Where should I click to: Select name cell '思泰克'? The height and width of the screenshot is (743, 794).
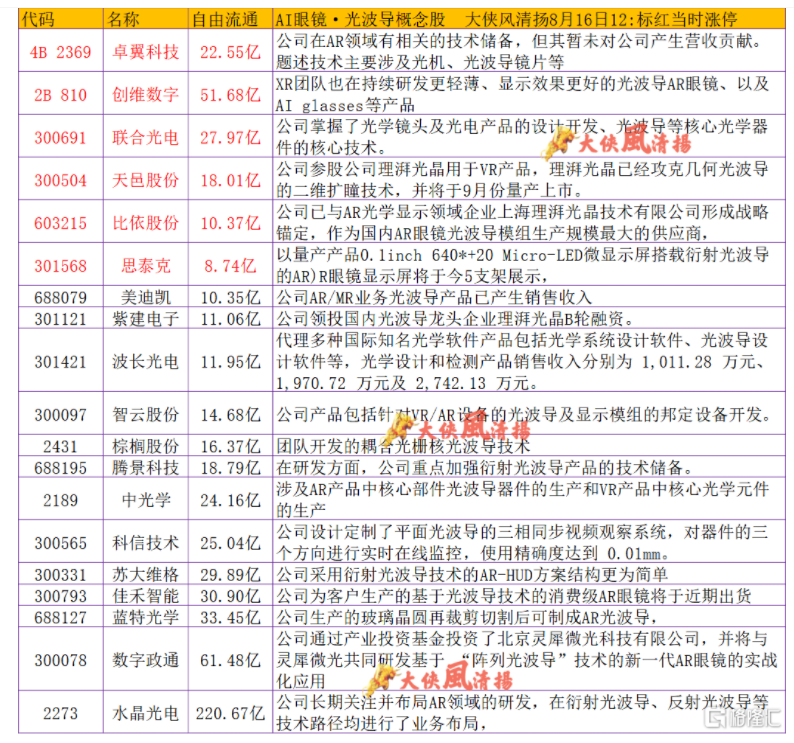(x=146, y=265)
